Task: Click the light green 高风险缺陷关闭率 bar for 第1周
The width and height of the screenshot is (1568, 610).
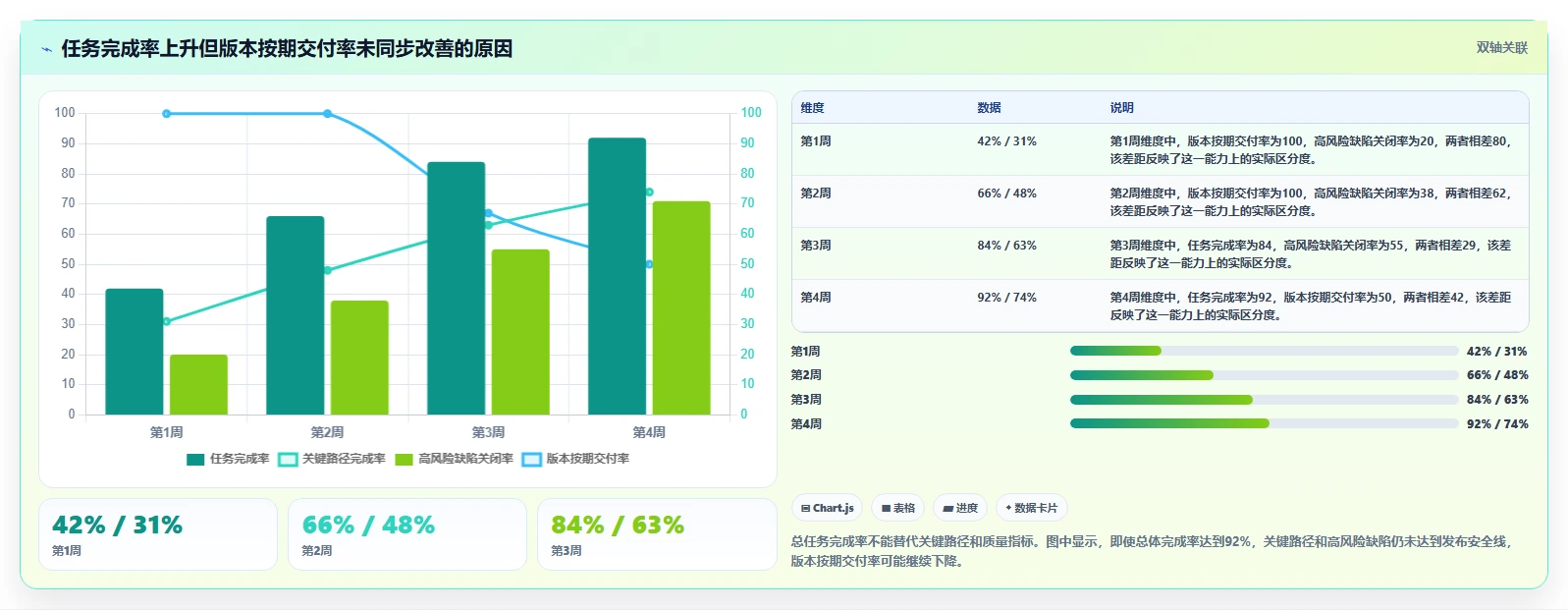Action: pyautogui.click(x=198, y=384)
